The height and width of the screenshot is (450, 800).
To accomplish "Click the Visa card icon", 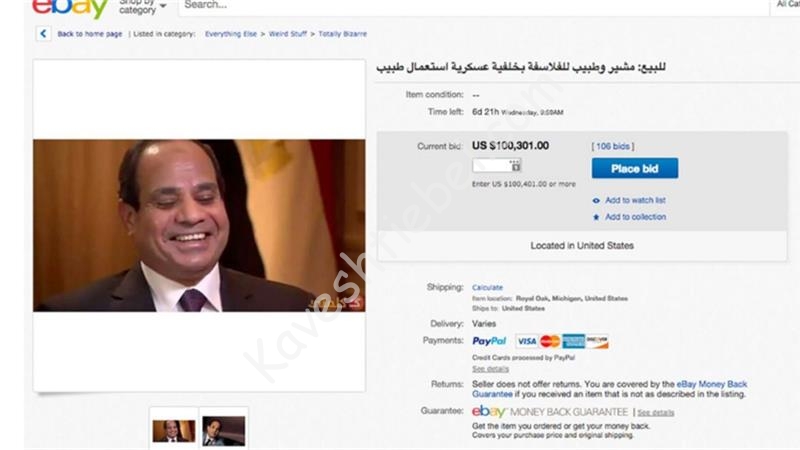I will (527, 341).
